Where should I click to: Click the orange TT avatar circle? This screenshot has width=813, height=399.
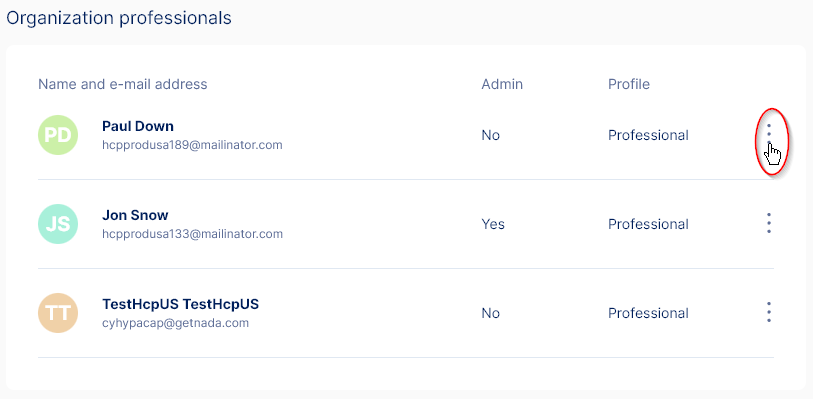(58, 313)
